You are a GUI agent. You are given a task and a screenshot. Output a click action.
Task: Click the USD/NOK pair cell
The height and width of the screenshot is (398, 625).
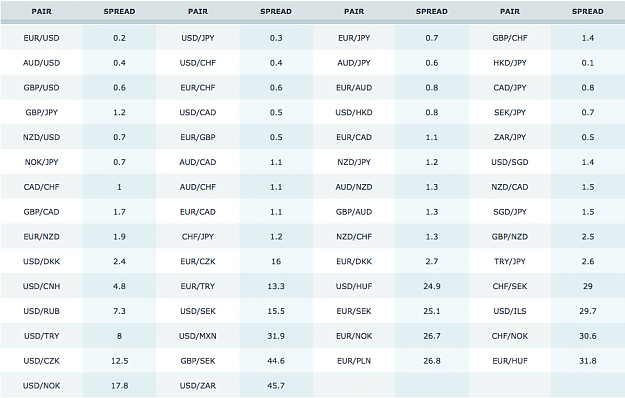41,386
